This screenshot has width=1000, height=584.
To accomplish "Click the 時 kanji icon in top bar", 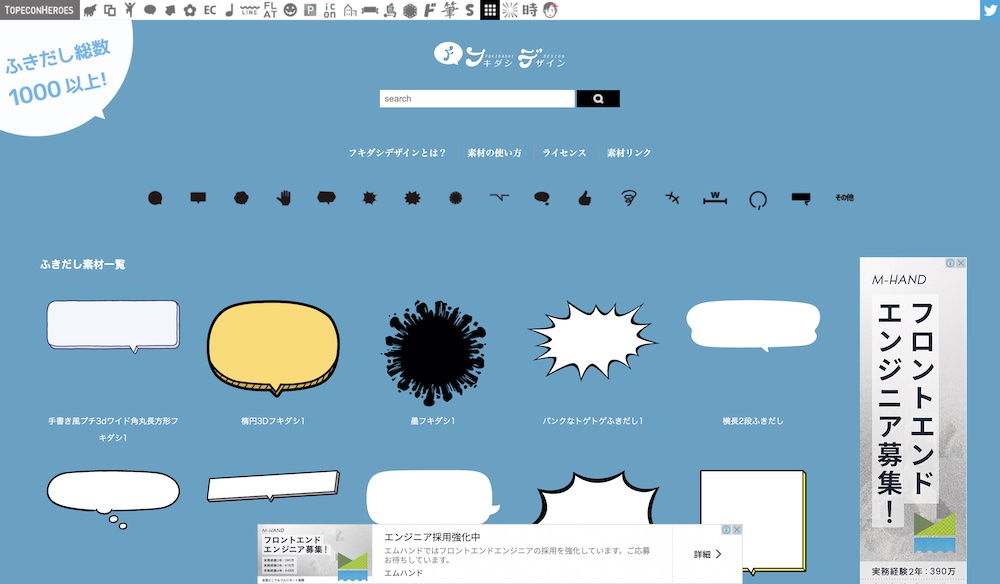I will (x=529, y=10).
